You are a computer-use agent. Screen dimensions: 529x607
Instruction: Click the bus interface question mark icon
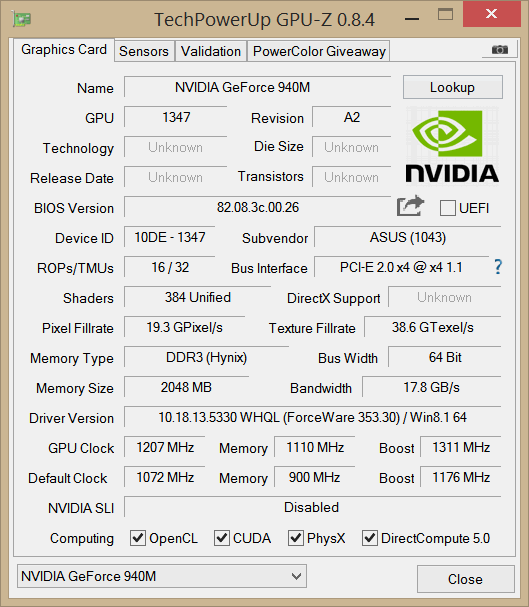point(498,267)
